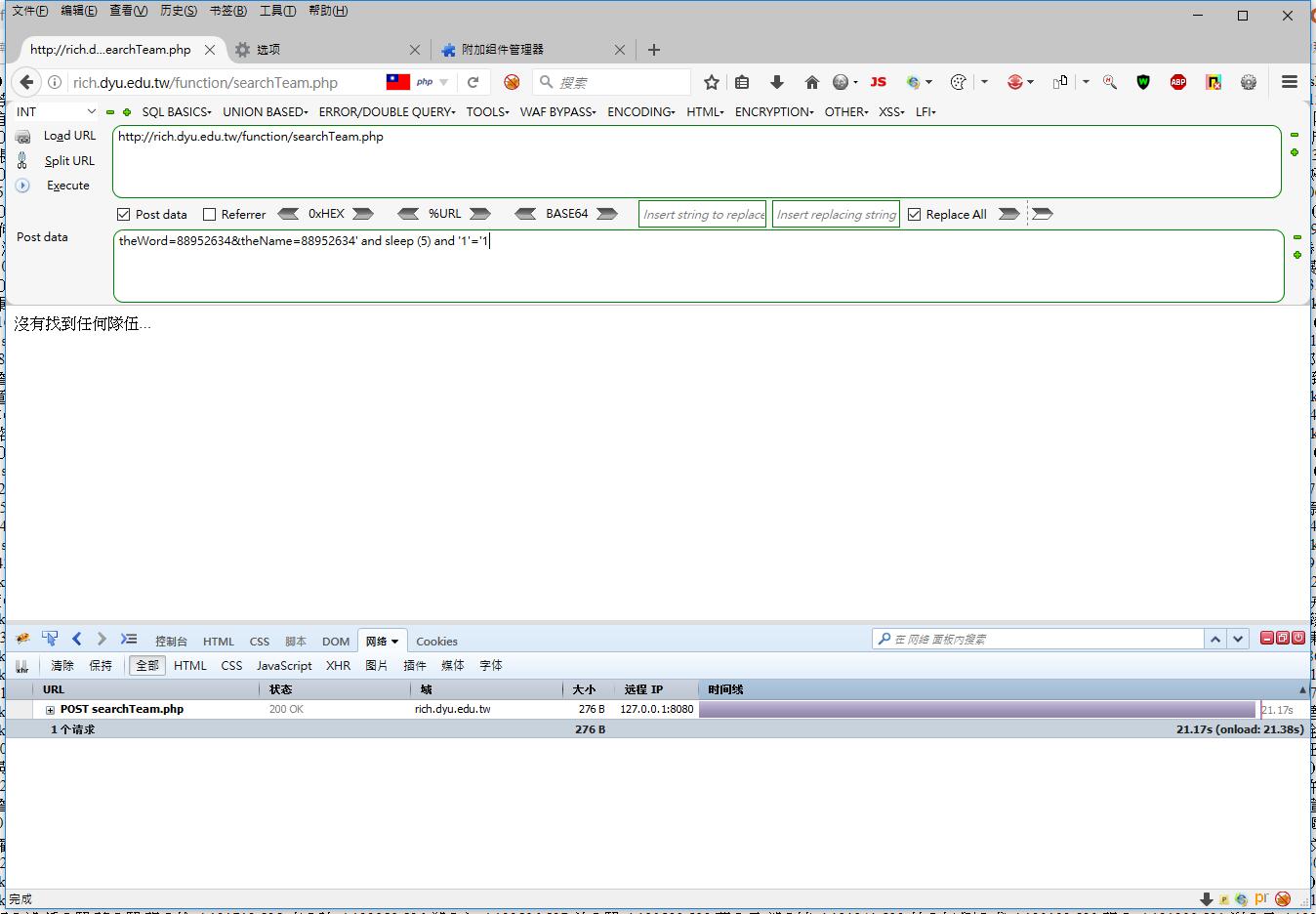The image size is (1316, 914).
Task: Click Firebug back history arrow
Action: [77, 639]
